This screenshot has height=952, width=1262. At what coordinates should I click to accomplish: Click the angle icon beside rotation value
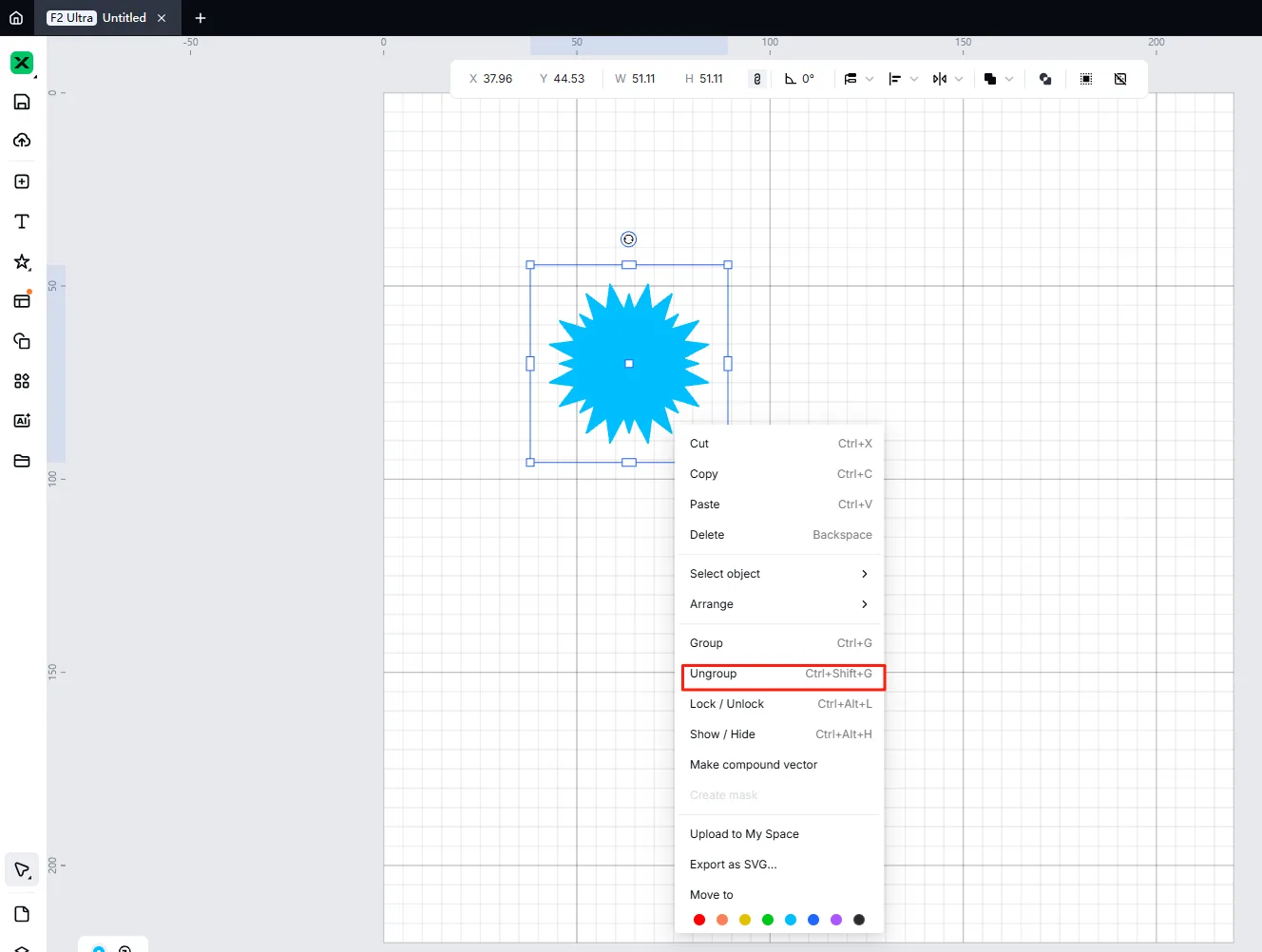pos(790,79)
